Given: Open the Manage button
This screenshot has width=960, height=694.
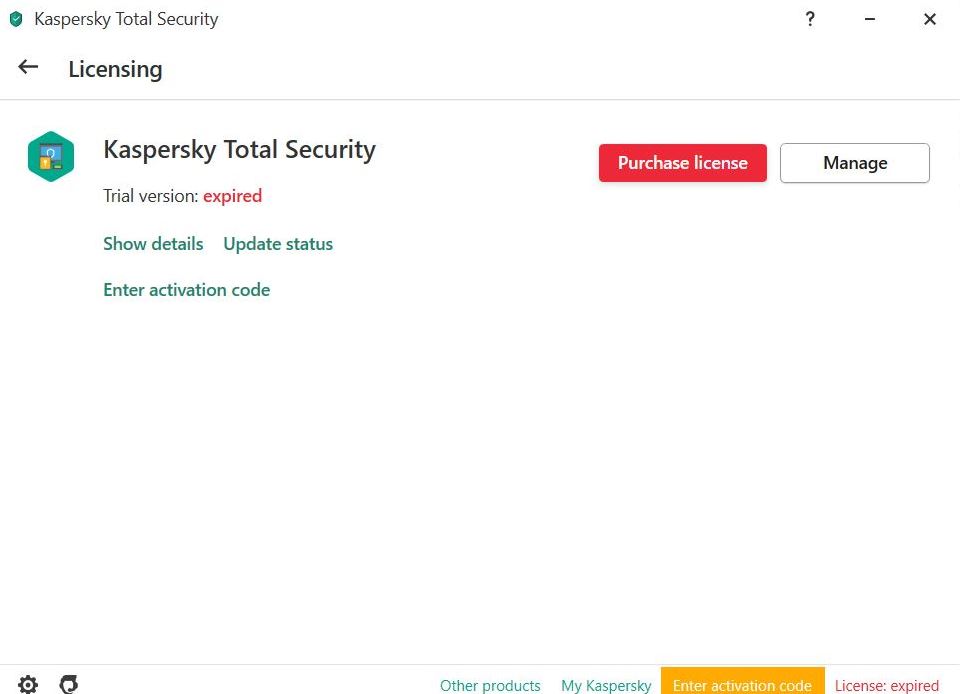Looking at the screenshot, I should 855,163.
